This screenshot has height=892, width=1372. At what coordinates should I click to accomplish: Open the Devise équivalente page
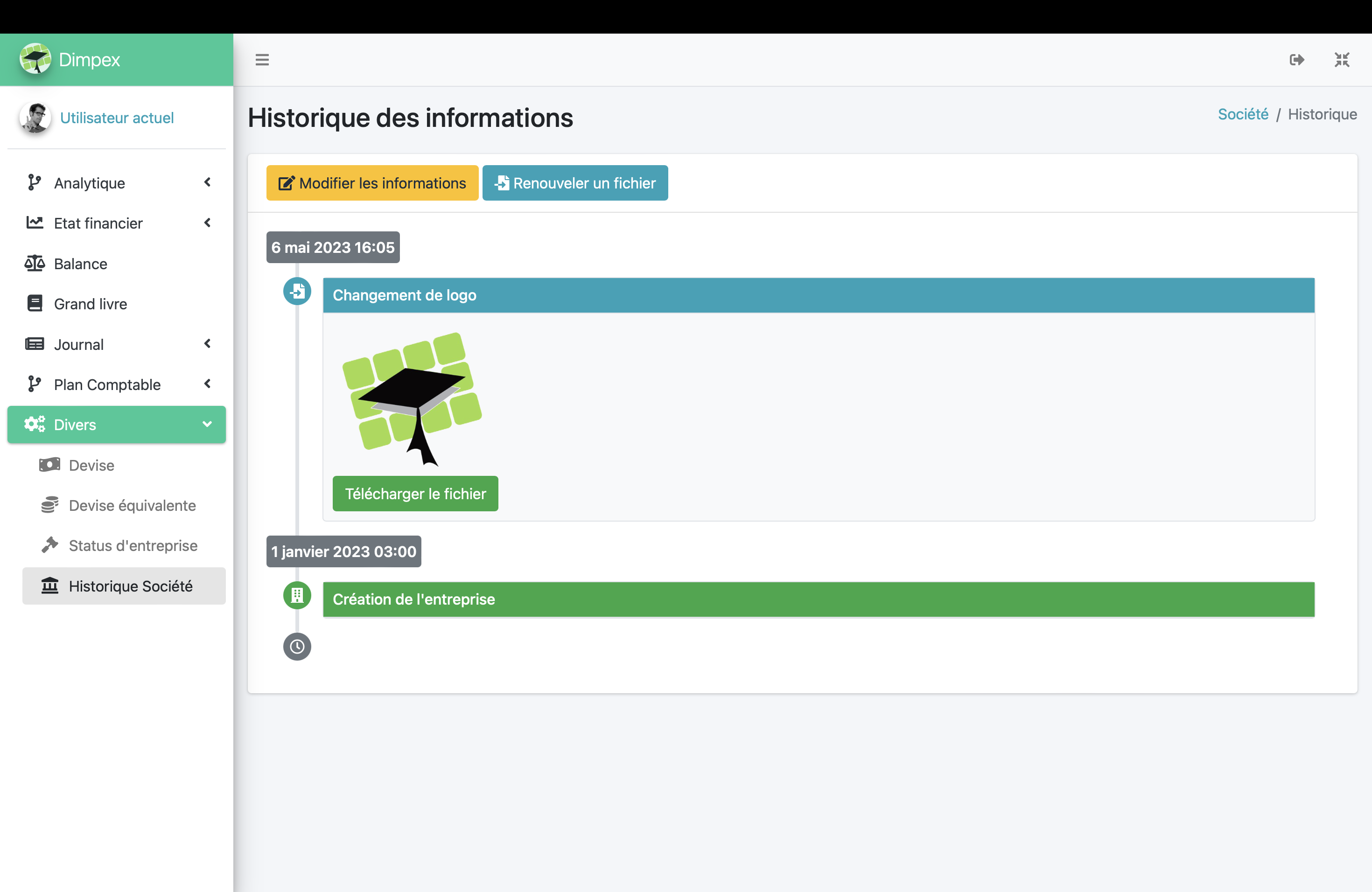[132, 505]
